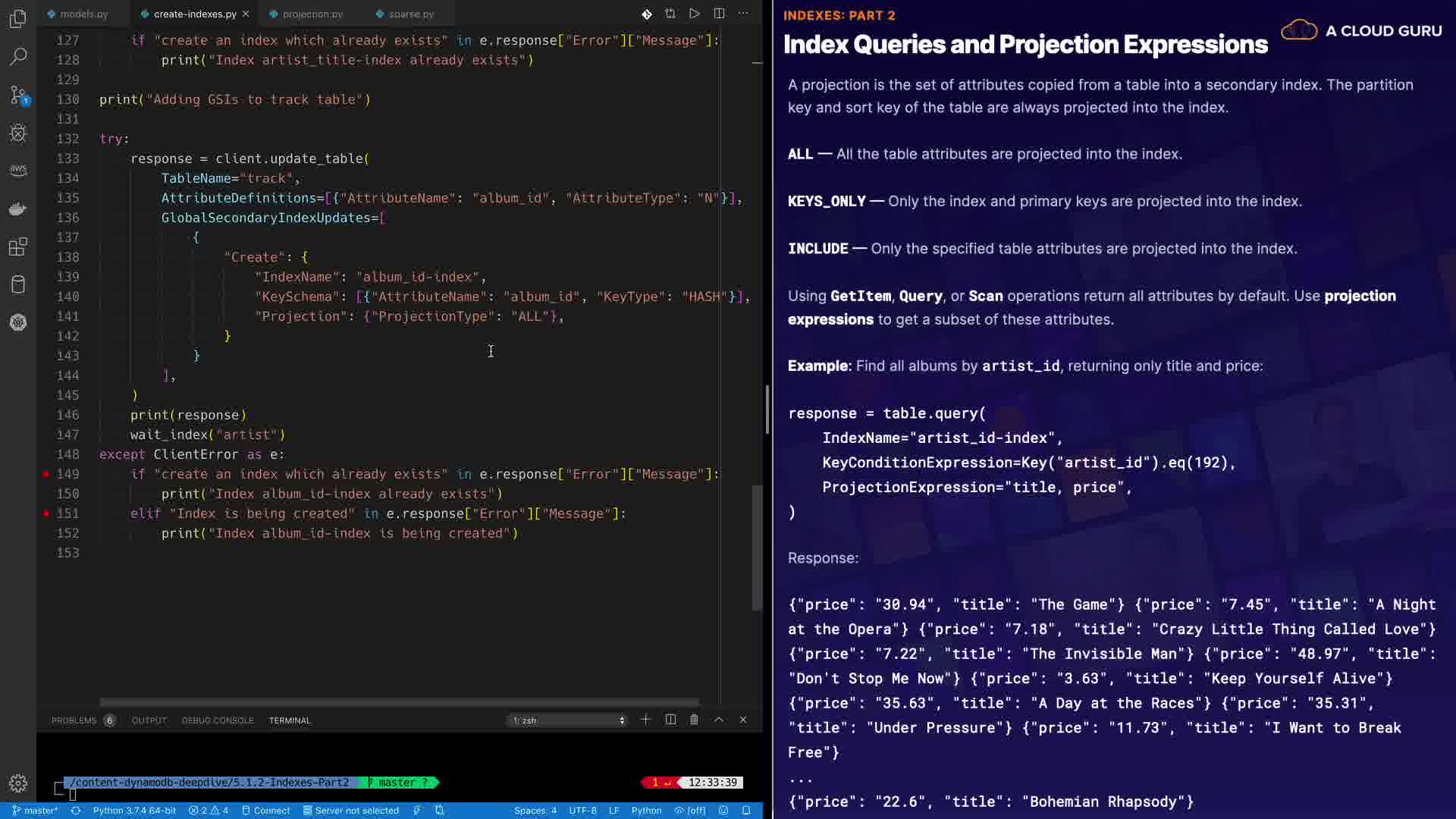Toggle the breakpoint on line 151
Image resolution: width=1456 pixels, height=819 pixels.
pyautogui.click(x=46, y=513)
